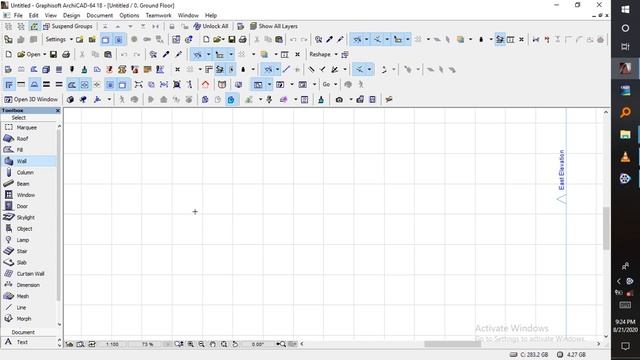Toggle the highlighted blue icon in 3D toolbar row
Image resolution: width=640 pixels, height=360 pixels.
[231, 100]
